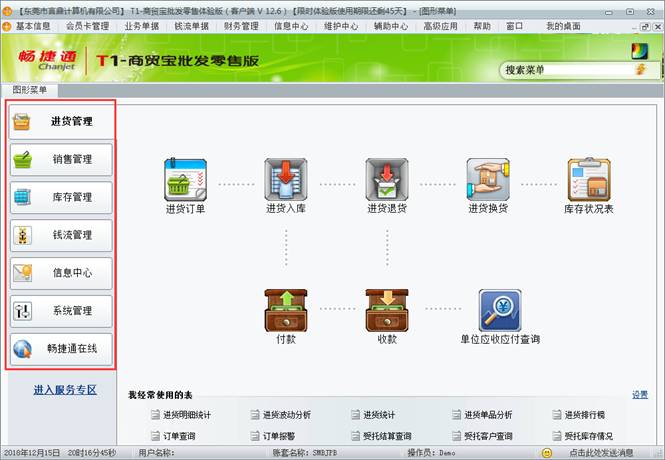Screen dimensions: 665x460
Task: Click the 付款 payment icon
Action: coord(286,310)
